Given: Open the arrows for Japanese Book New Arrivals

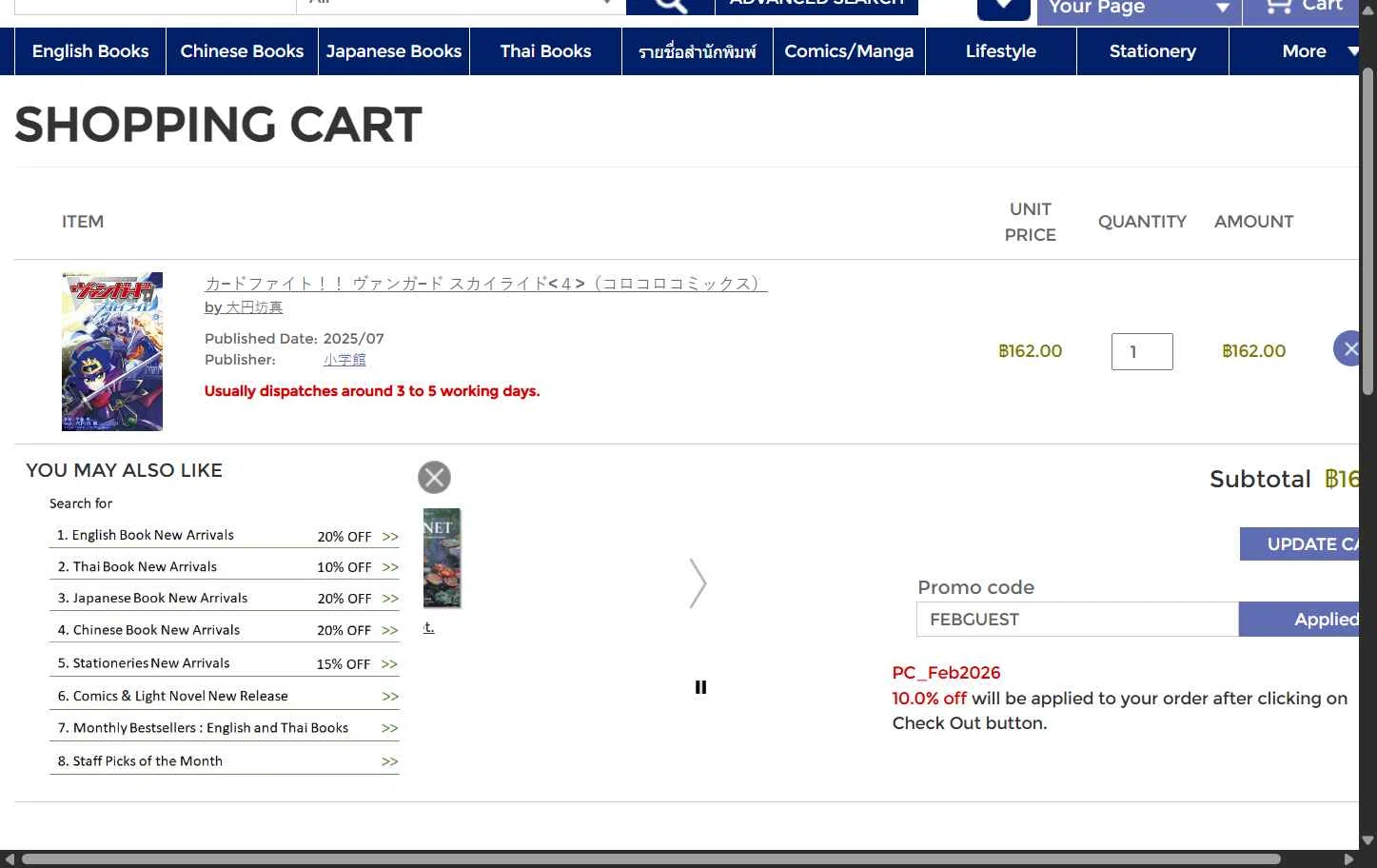Looking at the screenshot, I should coord(390,599).
